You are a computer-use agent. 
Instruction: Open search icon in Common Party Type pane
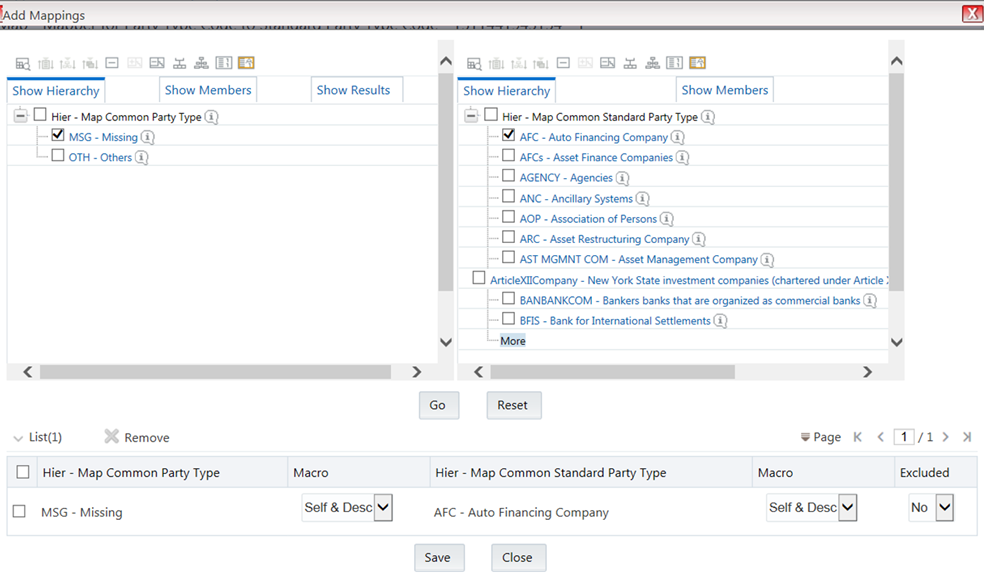tap(23, 63)
